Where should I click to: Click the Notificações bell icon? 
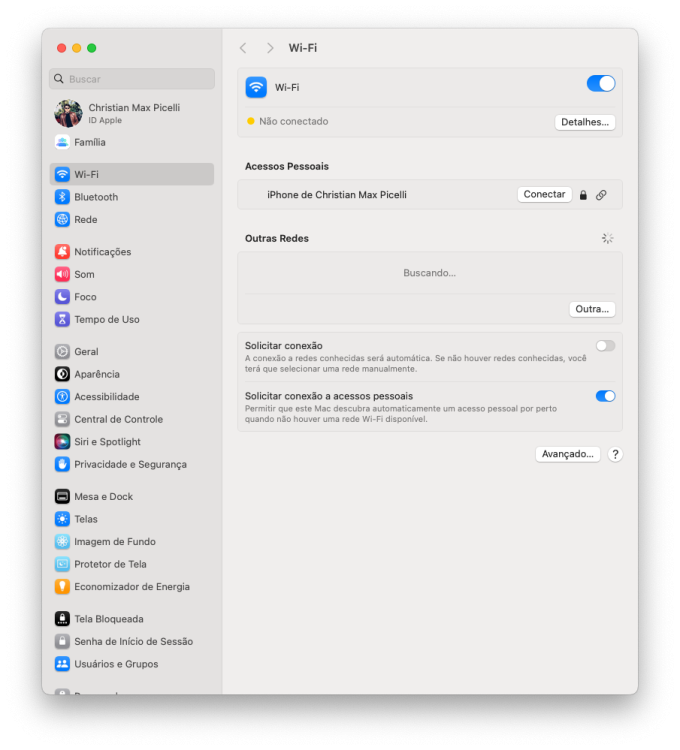pos(62,251)
